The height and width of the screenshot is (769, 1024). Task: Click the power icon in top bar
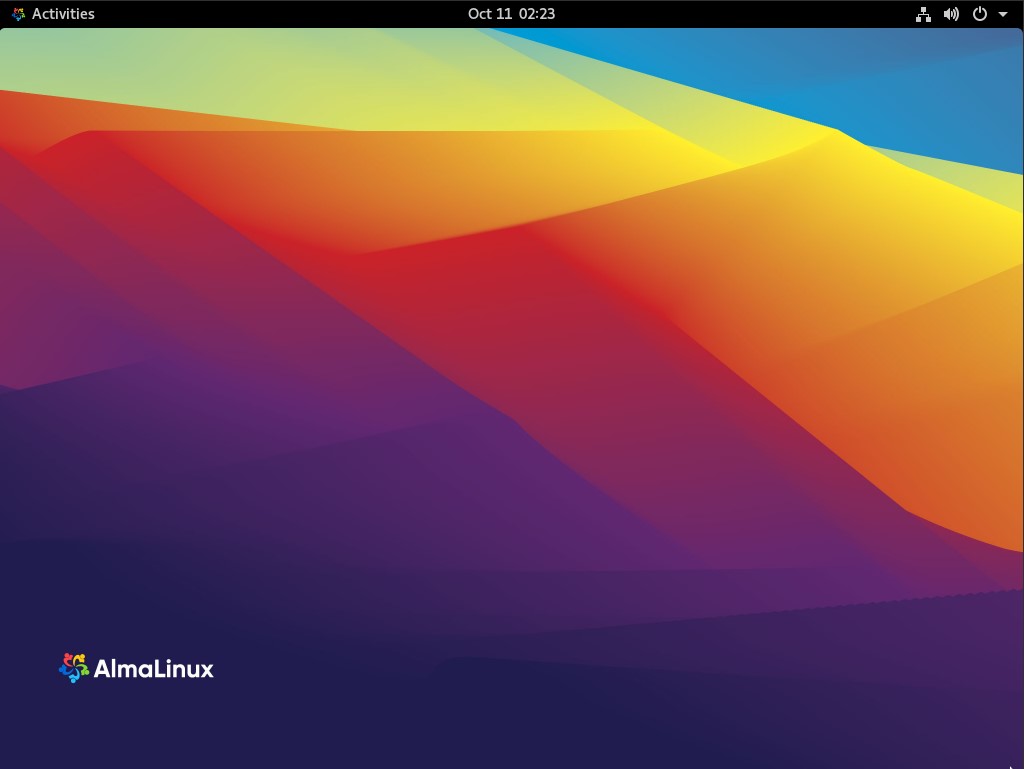click(980, 14)
